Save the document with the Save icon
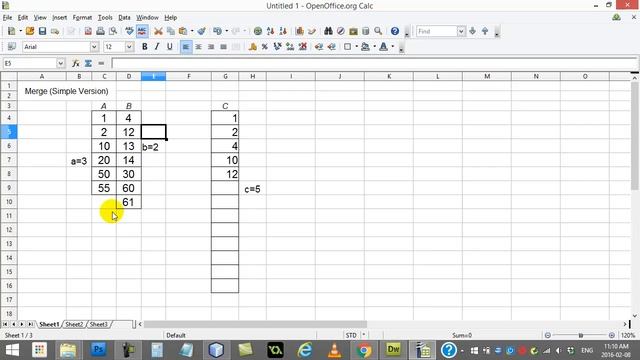 [42, 31]
